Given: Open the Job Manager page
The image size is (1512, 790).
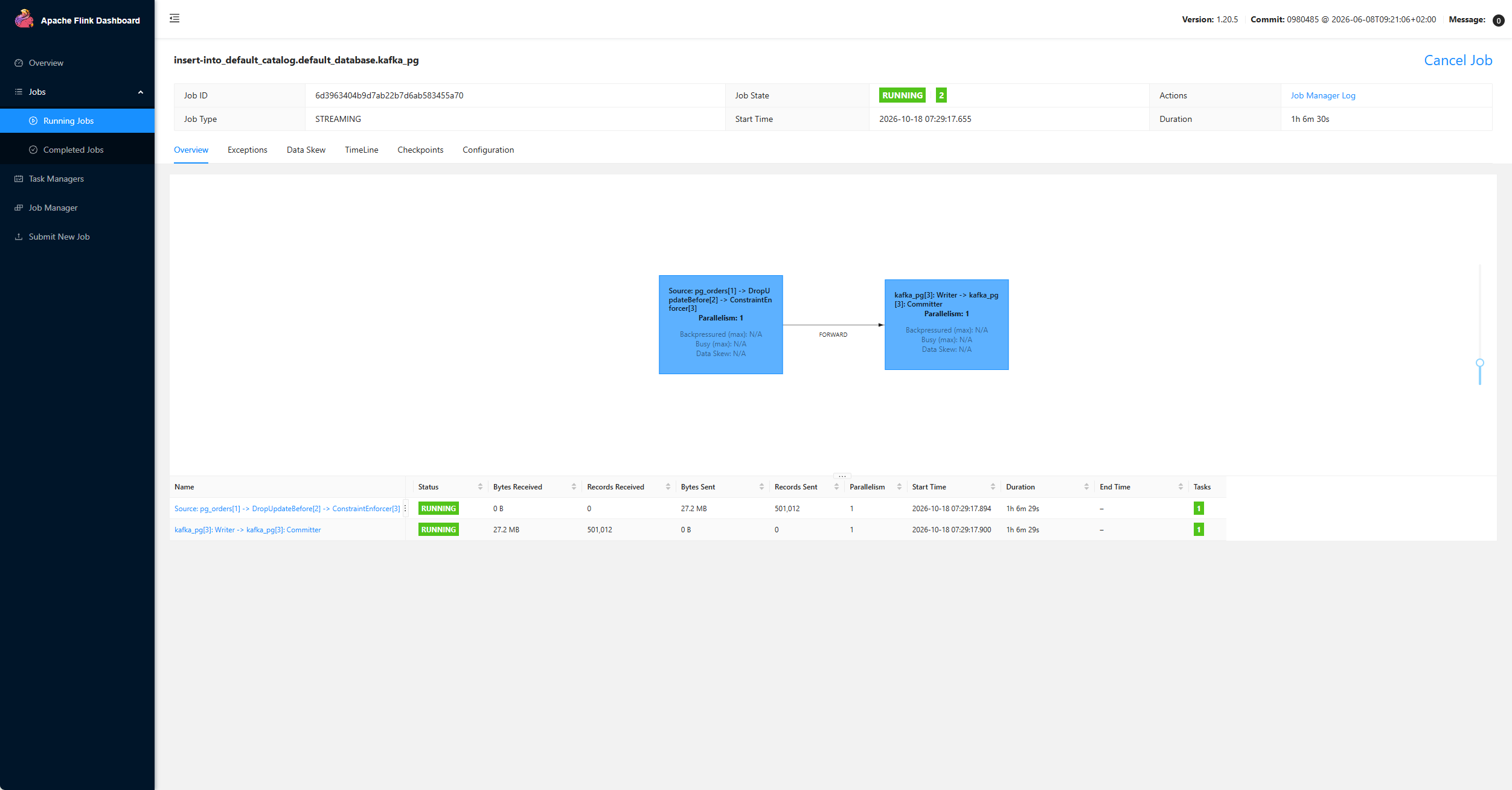Looking at the screenshot, I should [77, 208].
